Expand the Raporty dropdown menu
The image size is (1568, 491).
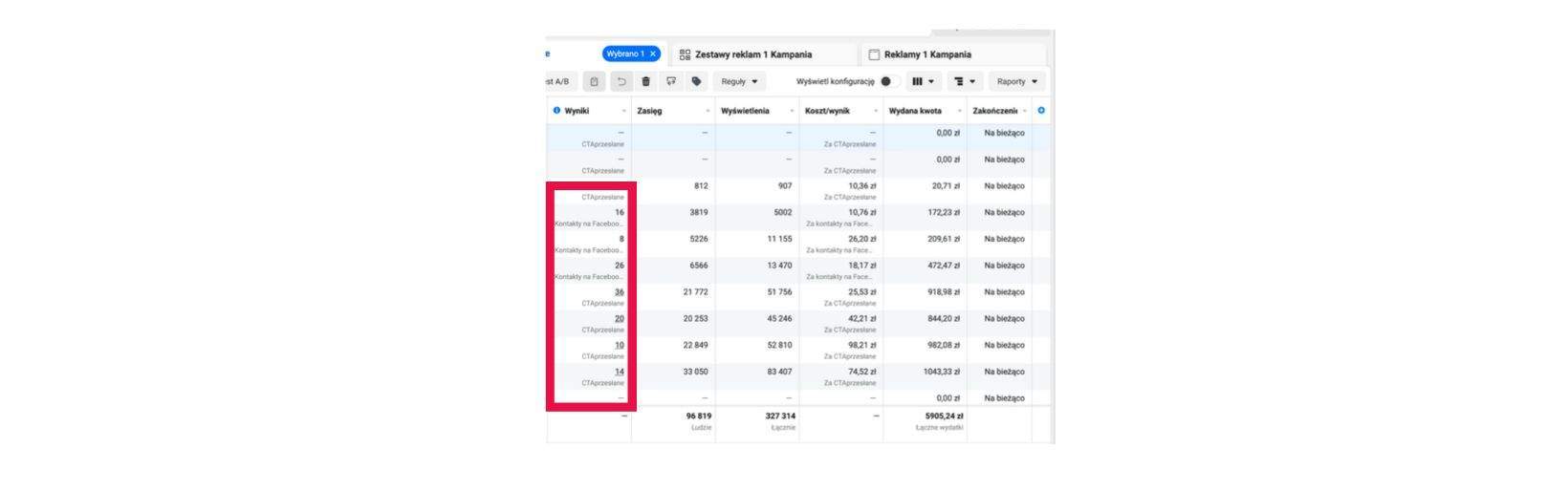(1016, 82)
